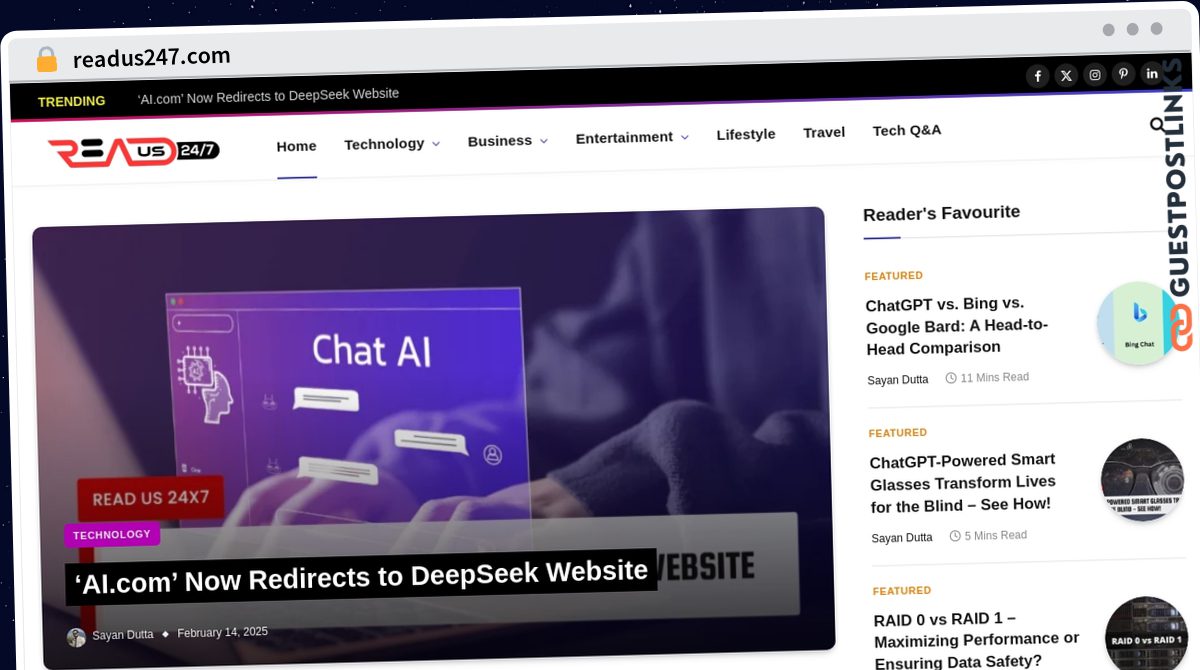
Task: Open the Business menu item
Action: pos(500,141)
